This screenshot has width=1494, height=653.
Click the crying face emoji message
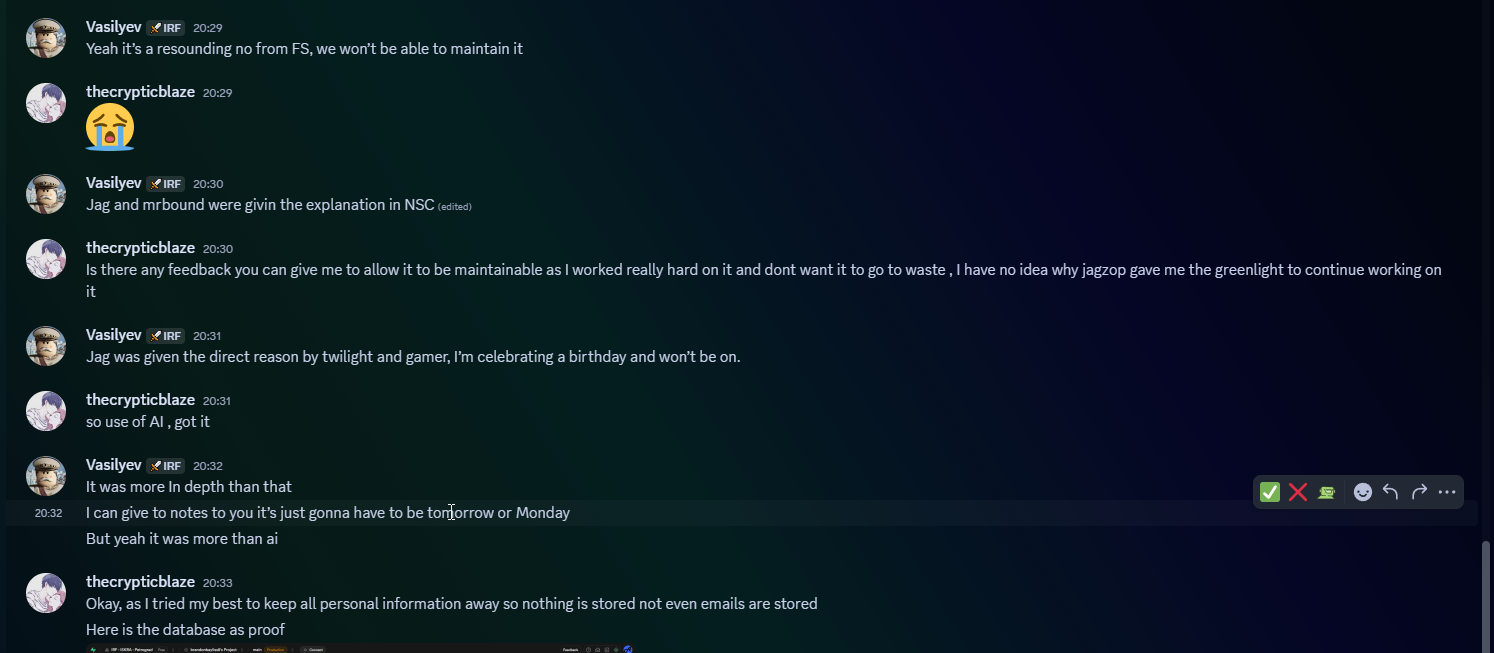(110, 127)
